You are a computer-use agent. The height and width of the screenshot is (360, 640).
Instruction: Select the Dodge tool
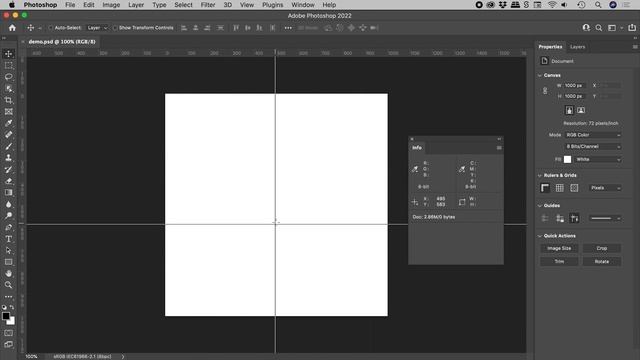pos(9,216)
